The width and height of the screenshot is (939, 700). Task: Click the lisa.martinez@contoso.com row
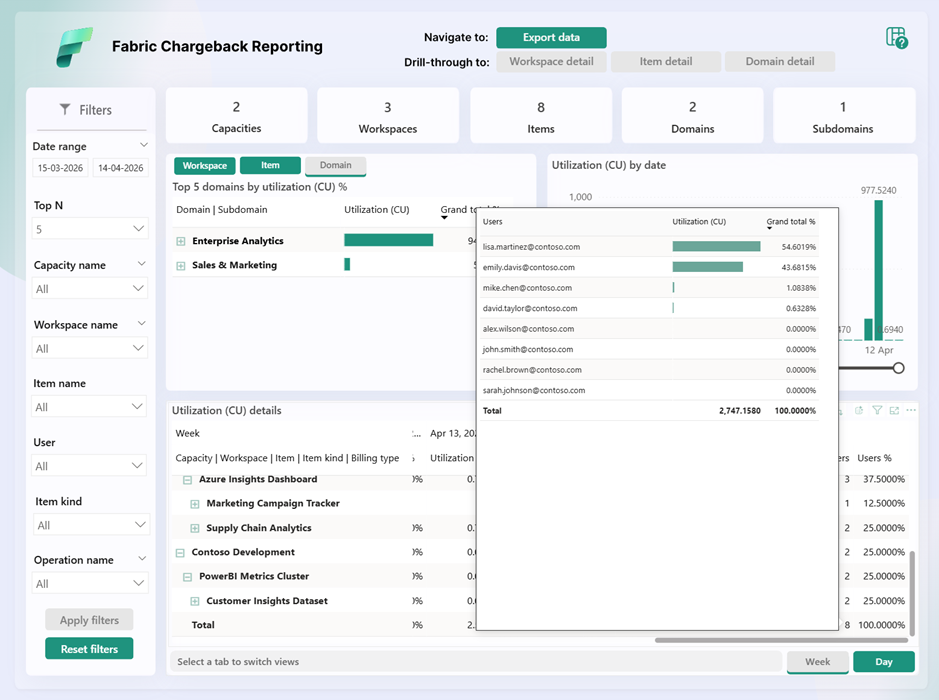tap(649, 247)
